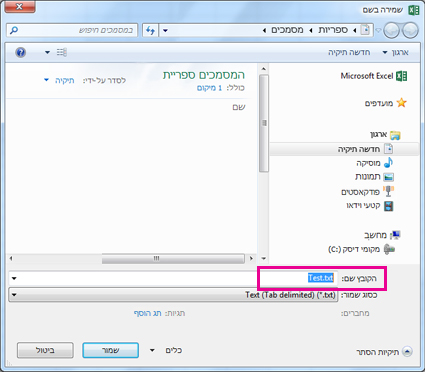
Task: Select מסמכים in the address breadcrumb
Action: [287, 30]
